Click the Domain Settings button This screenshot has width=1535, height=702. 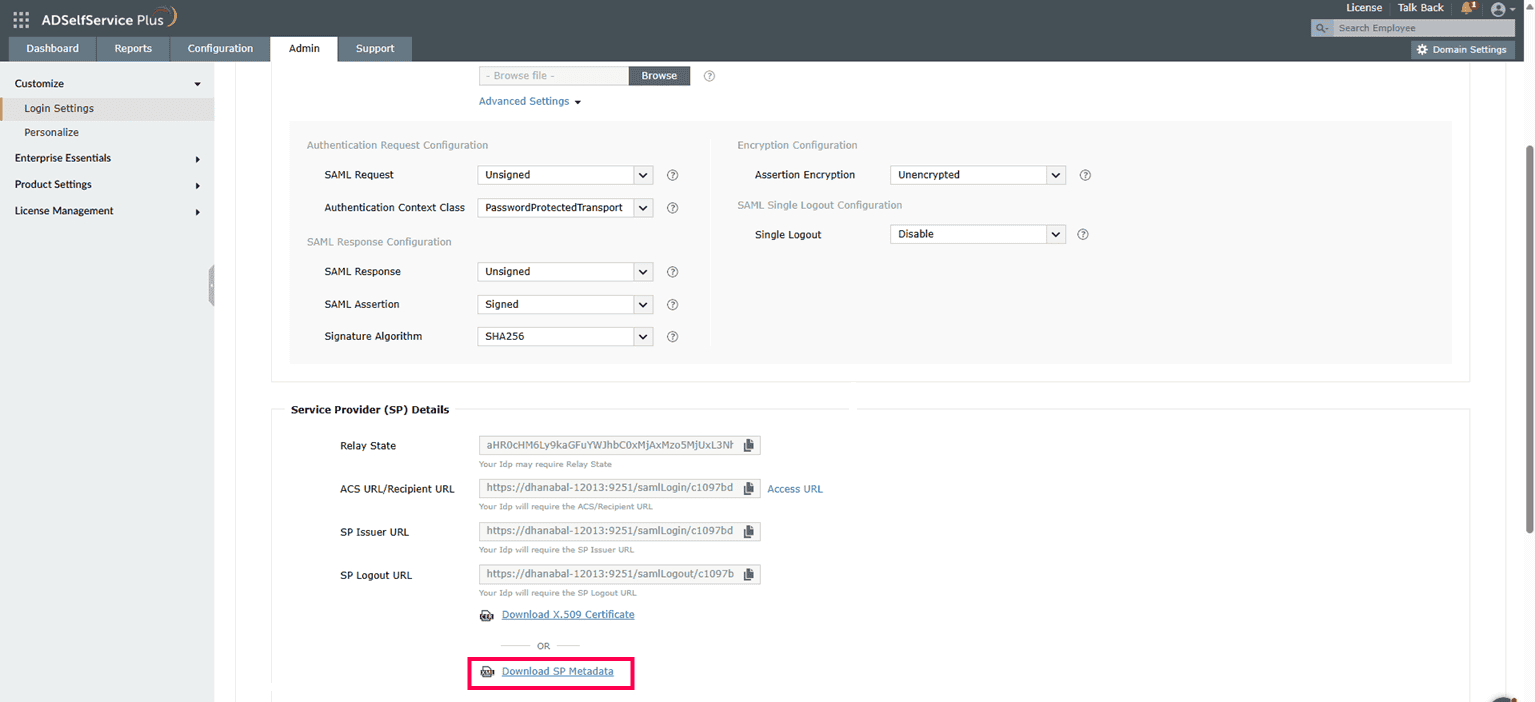coord(1461,49)
